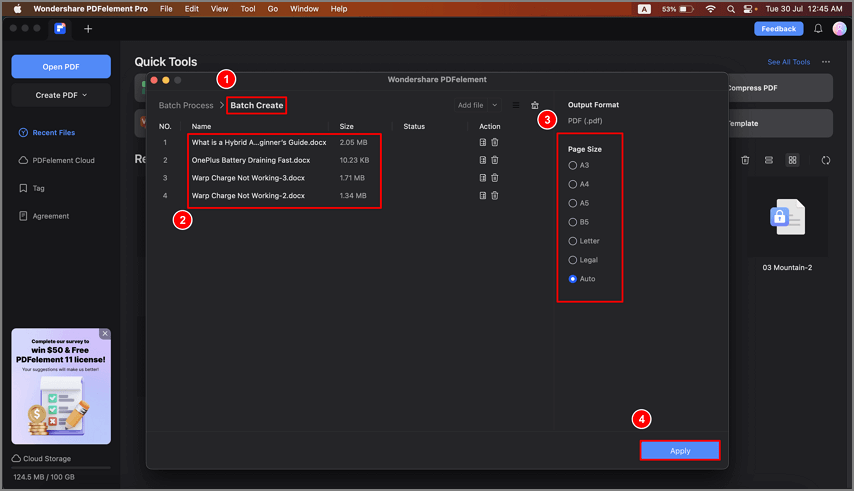The width and height of the screenshot is (854, 491).
Task: Open See All Tools link
Action: (789, 62)
